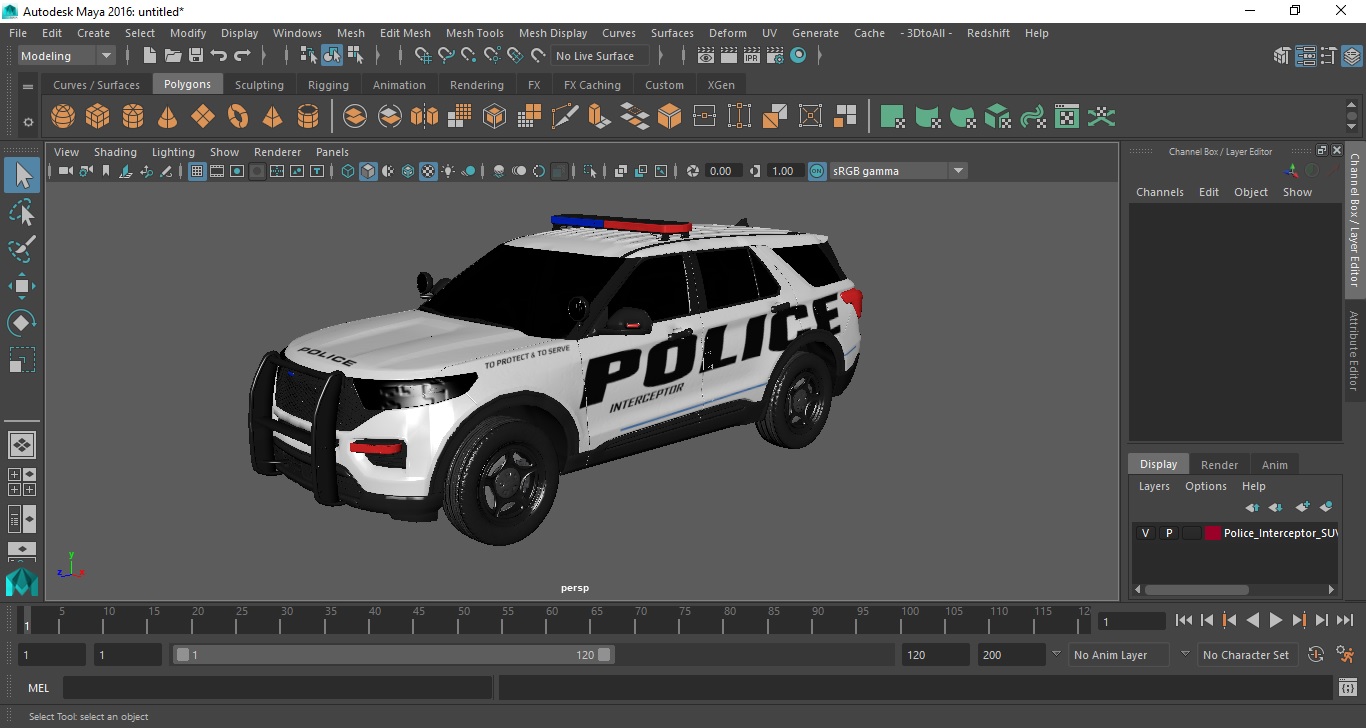The image size is (1366, 728).
Task: Click the Undo arrow icon
Action: click(x=219, y=56)
